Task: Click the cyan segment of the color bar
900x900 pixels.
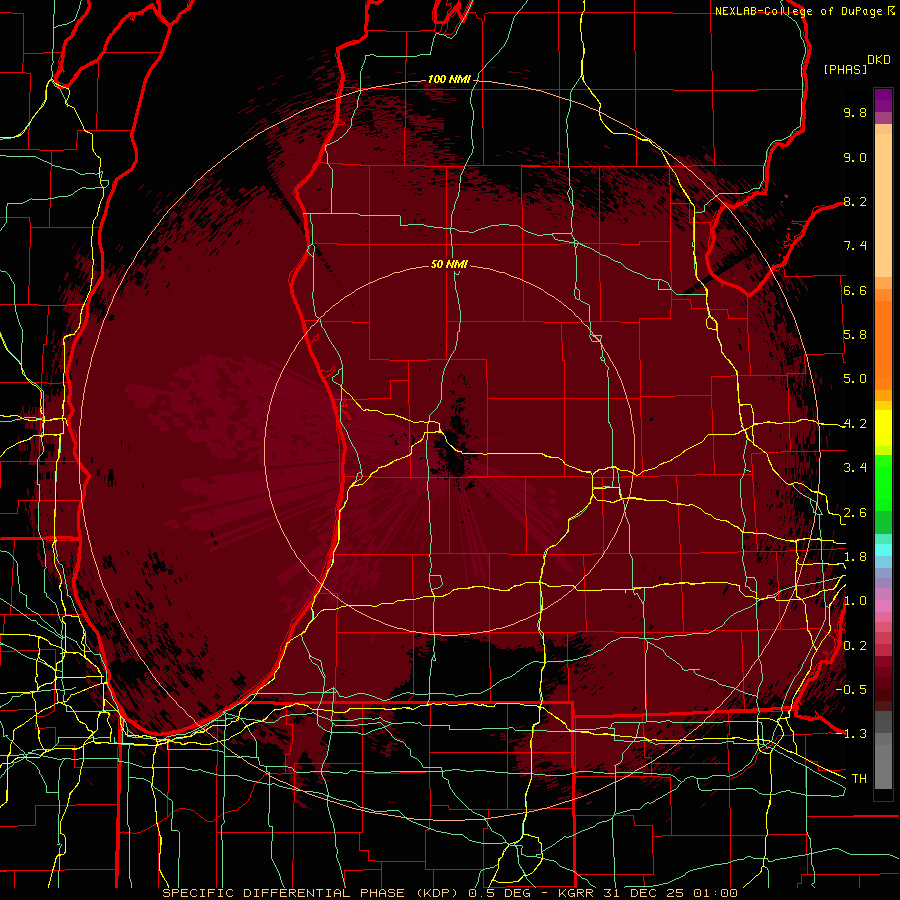Action: point(883,550)
